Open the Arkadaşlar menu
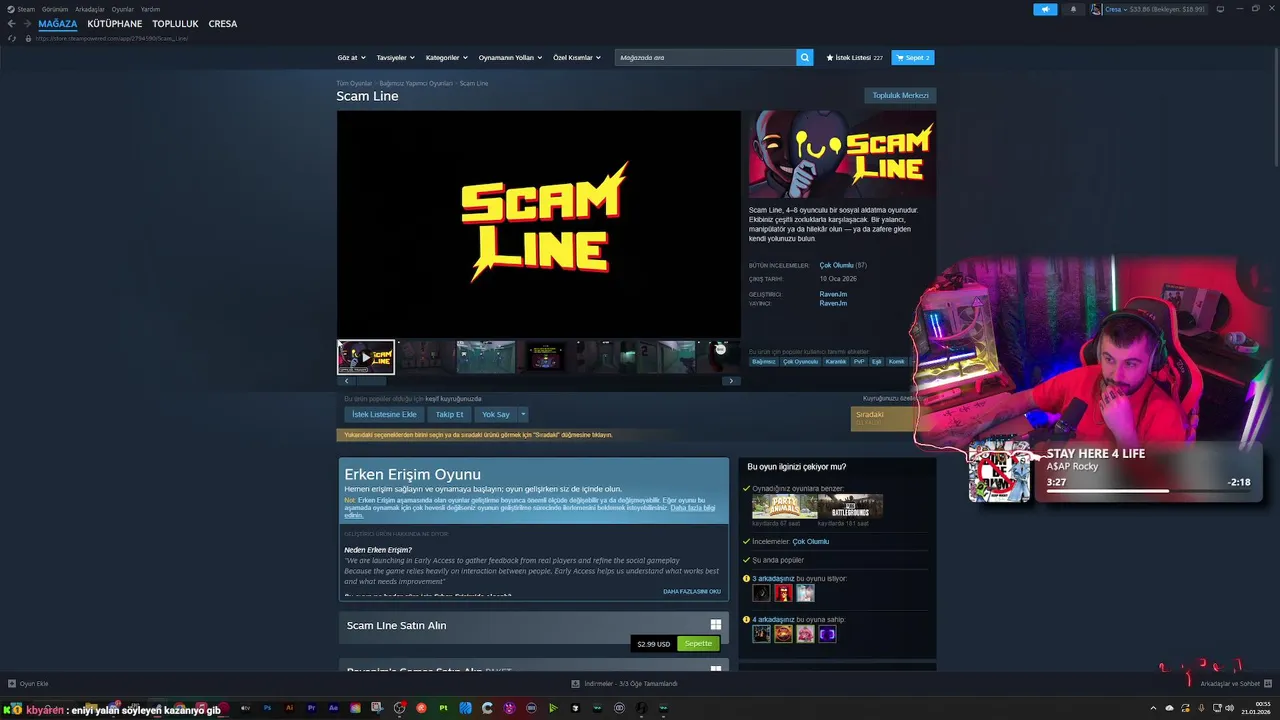1280x720 pixels. point(90,9)
